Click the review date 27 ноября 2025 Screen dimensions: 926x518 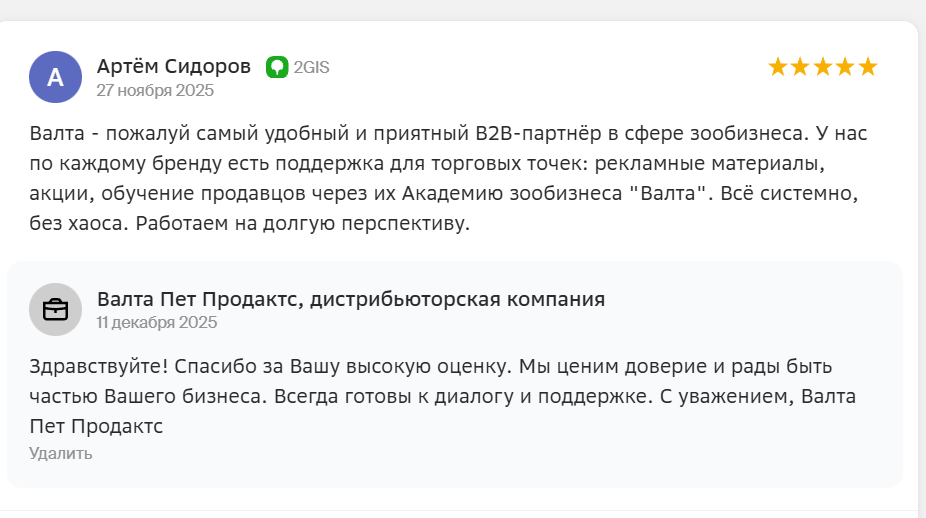pyautogui.click(x=155, y=90)
